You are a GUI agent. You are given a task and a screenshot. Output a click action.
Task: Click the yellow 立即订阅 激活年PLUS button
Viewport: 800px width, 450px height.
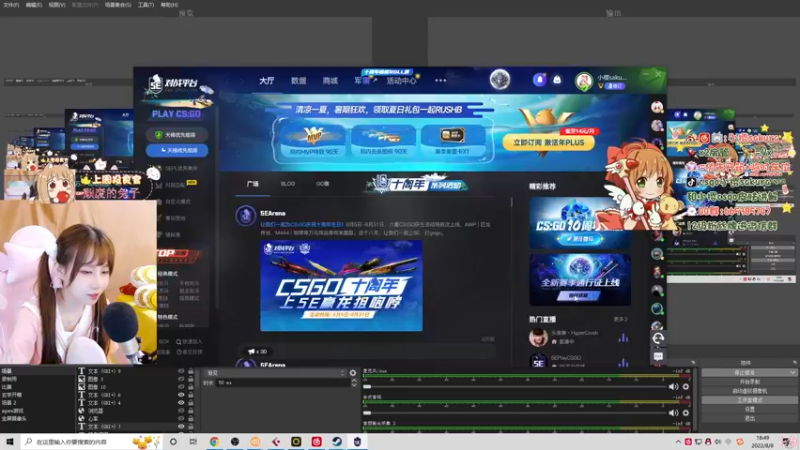pyautogui.click(x=548, y=142)
